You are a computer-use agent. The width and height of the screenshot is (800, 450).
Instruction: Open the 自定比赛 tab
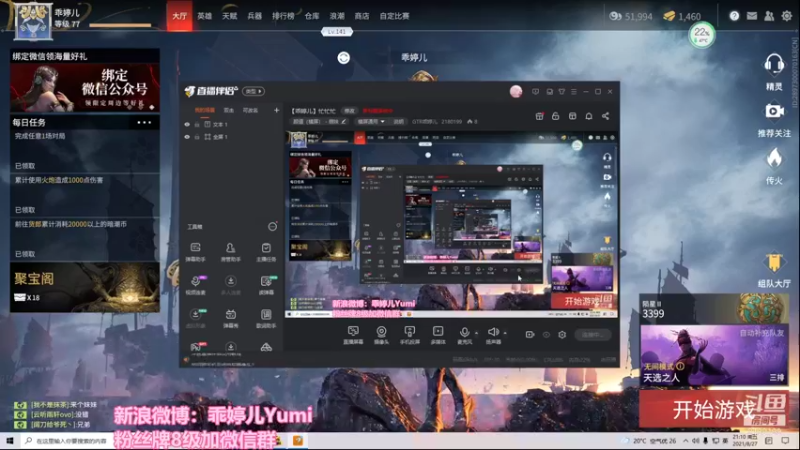click(394, 16)
